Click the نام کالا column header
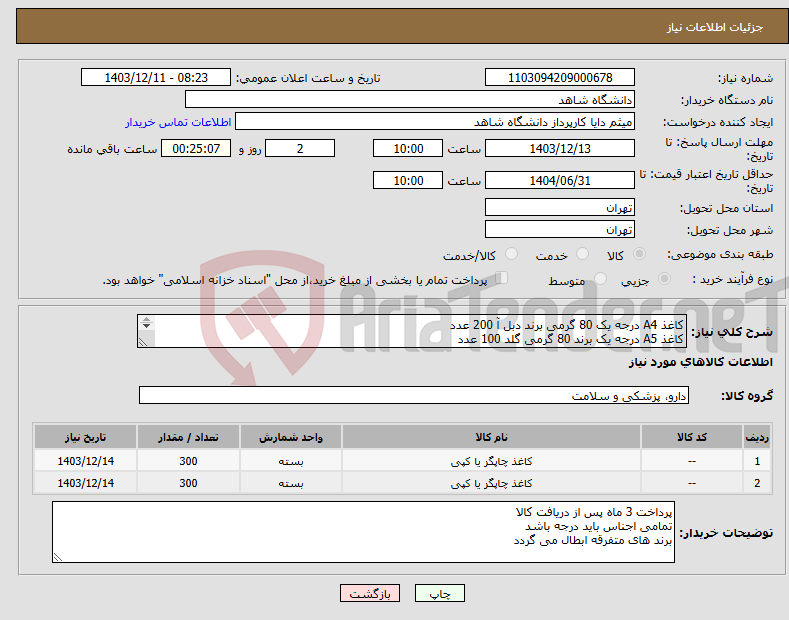The image size is (789, 620). (491, 437)
